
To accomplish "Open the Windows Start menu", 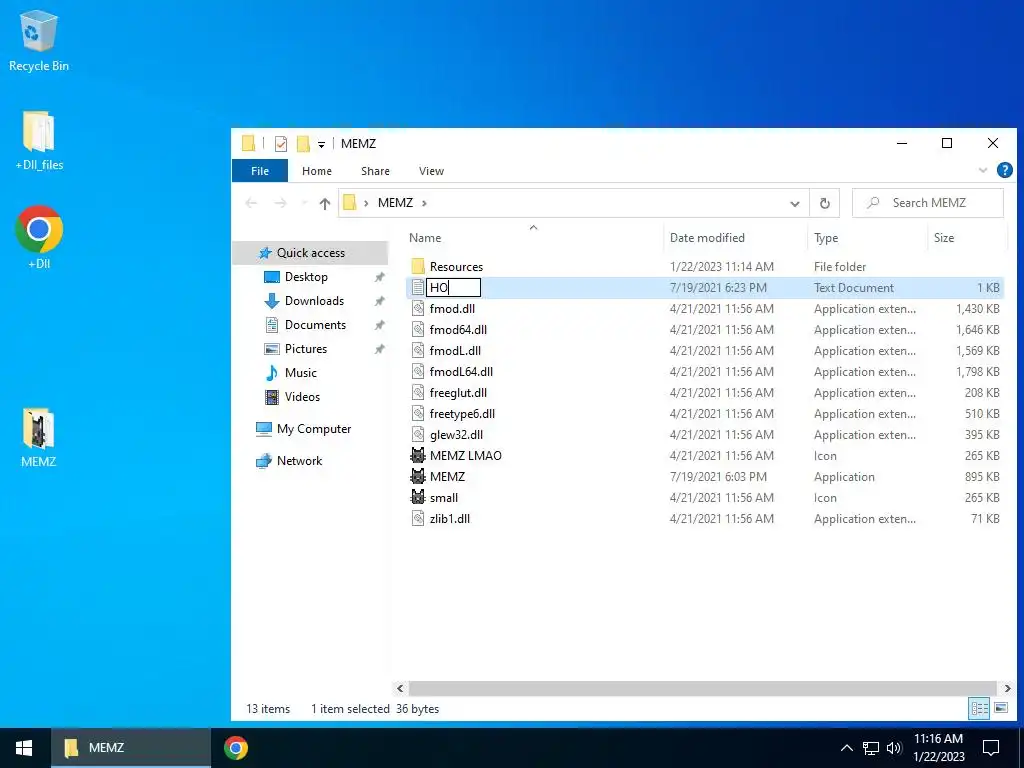I will tap(24, 748).
